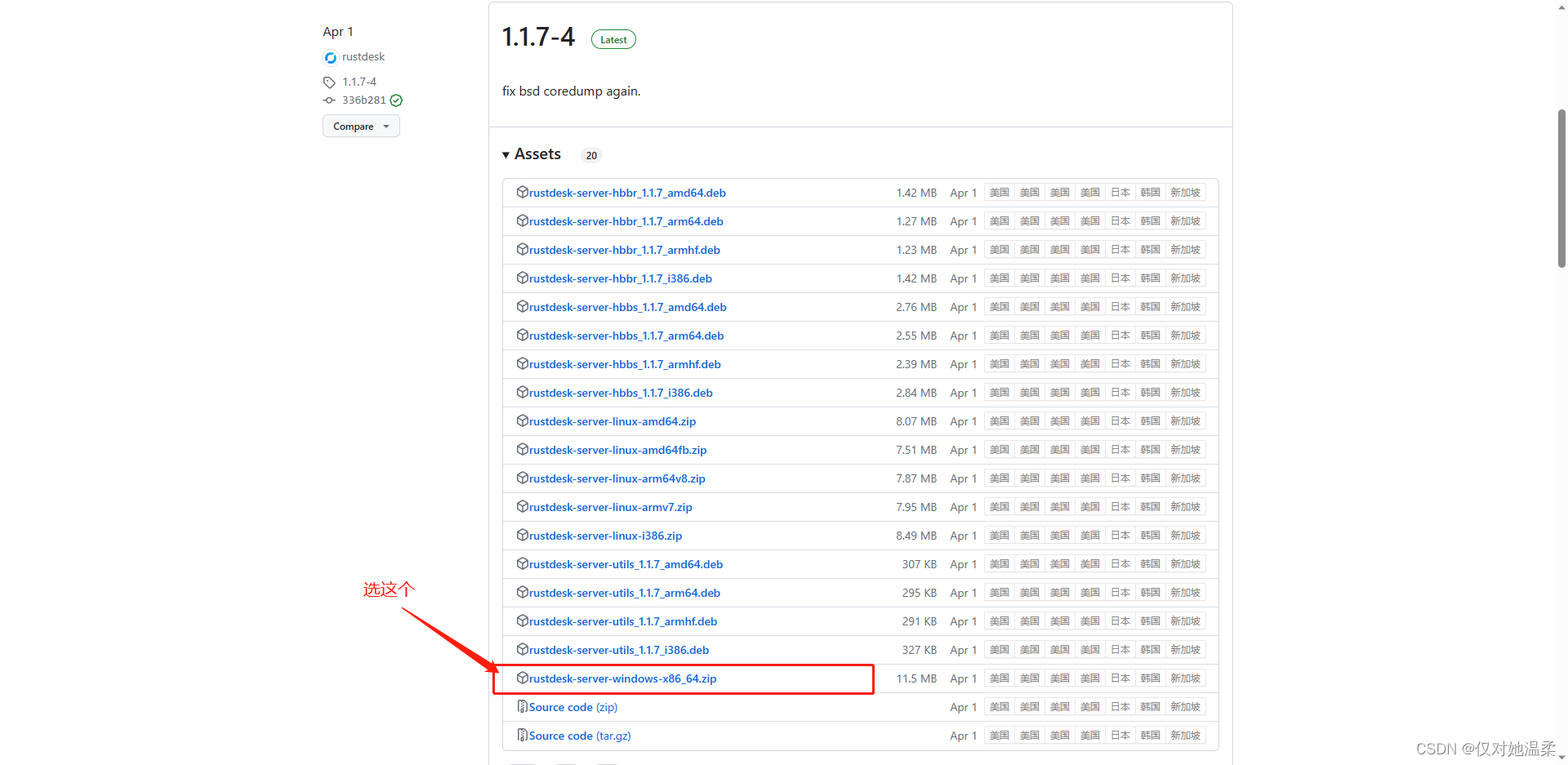Click package icon for hbbs_1.1.7_amd64.deb
Viewport: 1568px width, 765px height.
click(x=523, y=306)
